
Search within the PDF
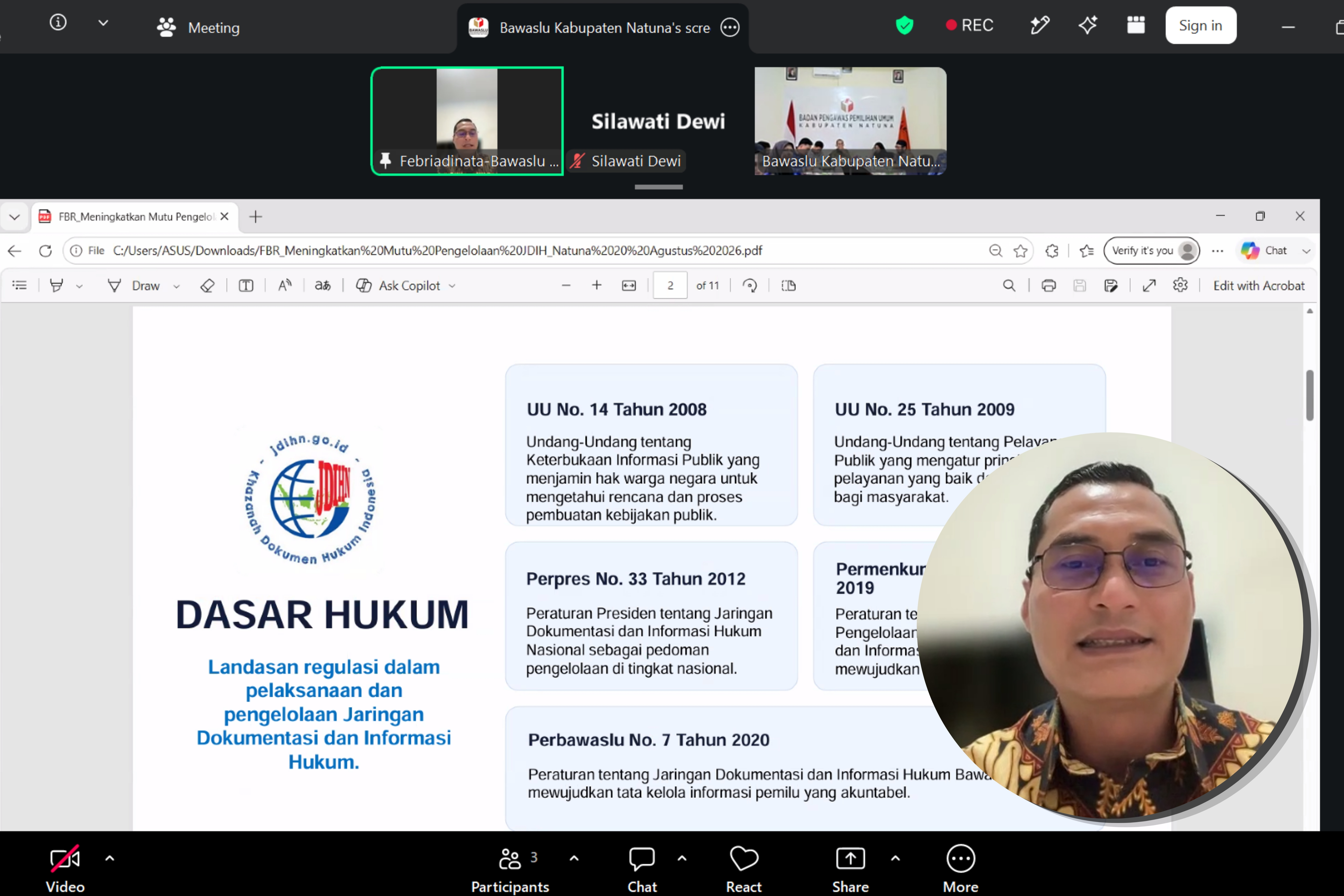(x=1009, y=285)
